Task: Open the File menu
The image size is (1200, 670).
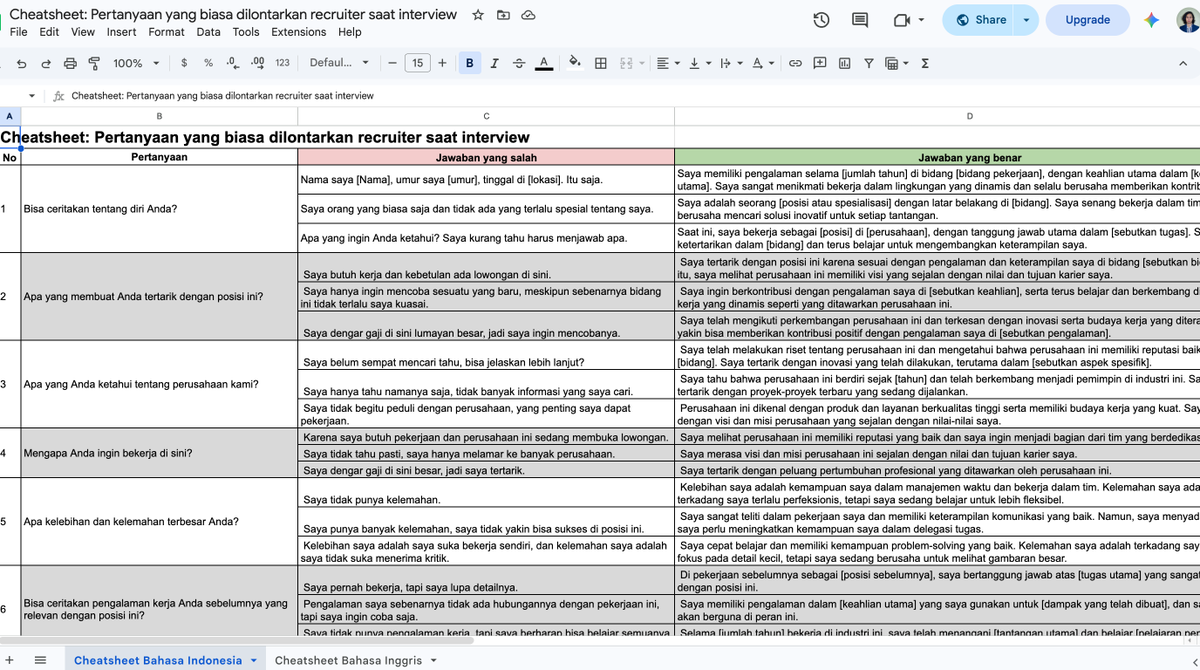Action: point(19,32)
